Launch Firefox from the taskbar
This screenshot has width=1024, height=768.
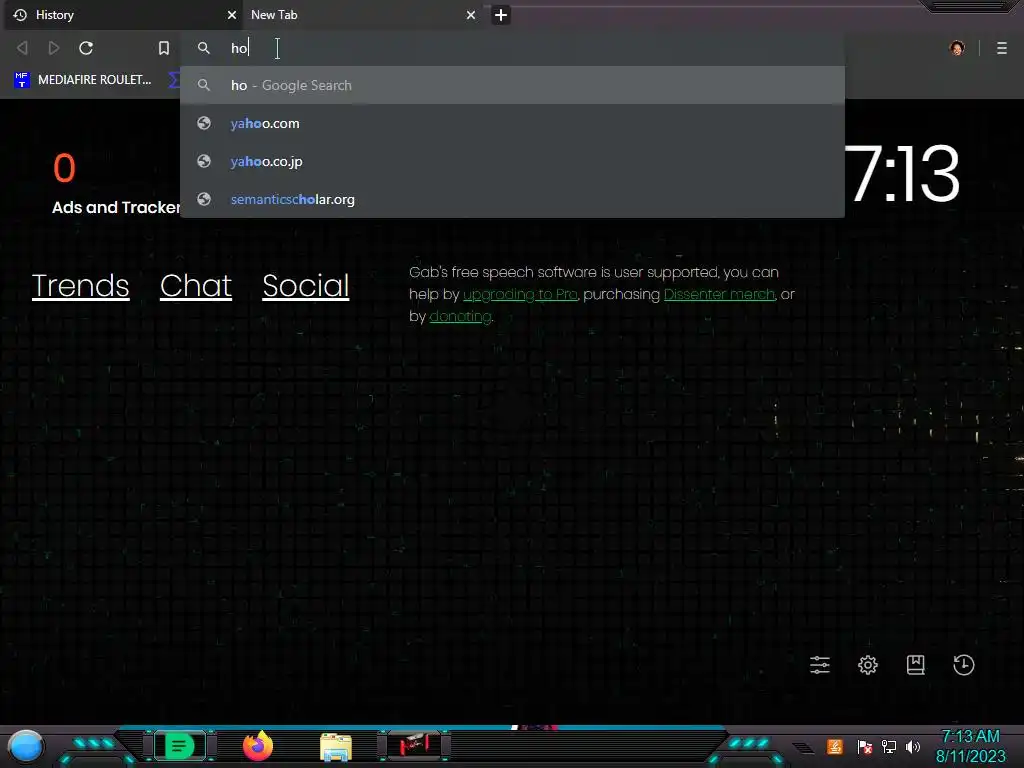258,746
